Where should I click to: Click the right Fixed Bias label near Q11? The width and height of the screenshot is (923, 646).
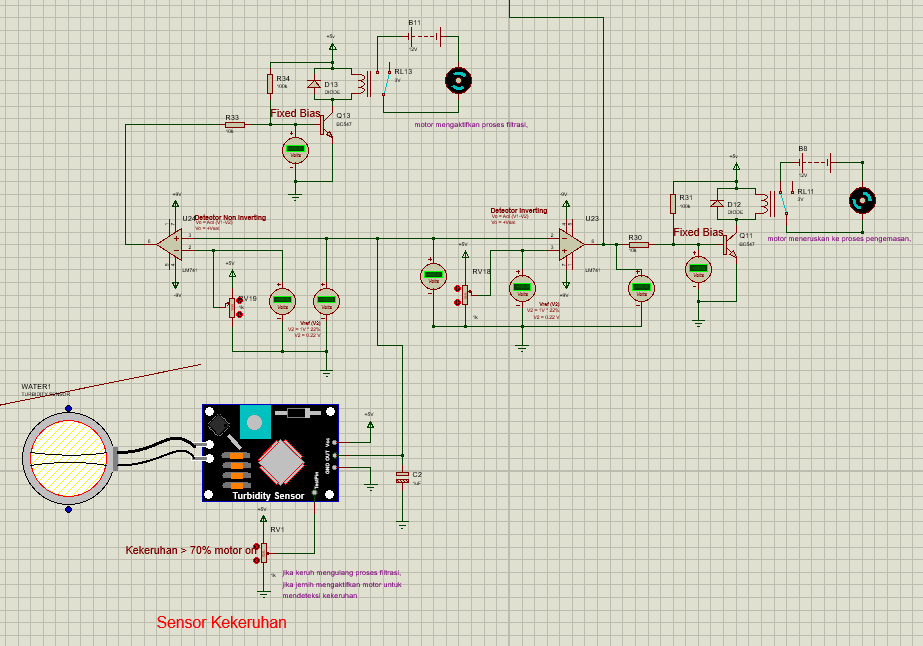tap(698, 232)
